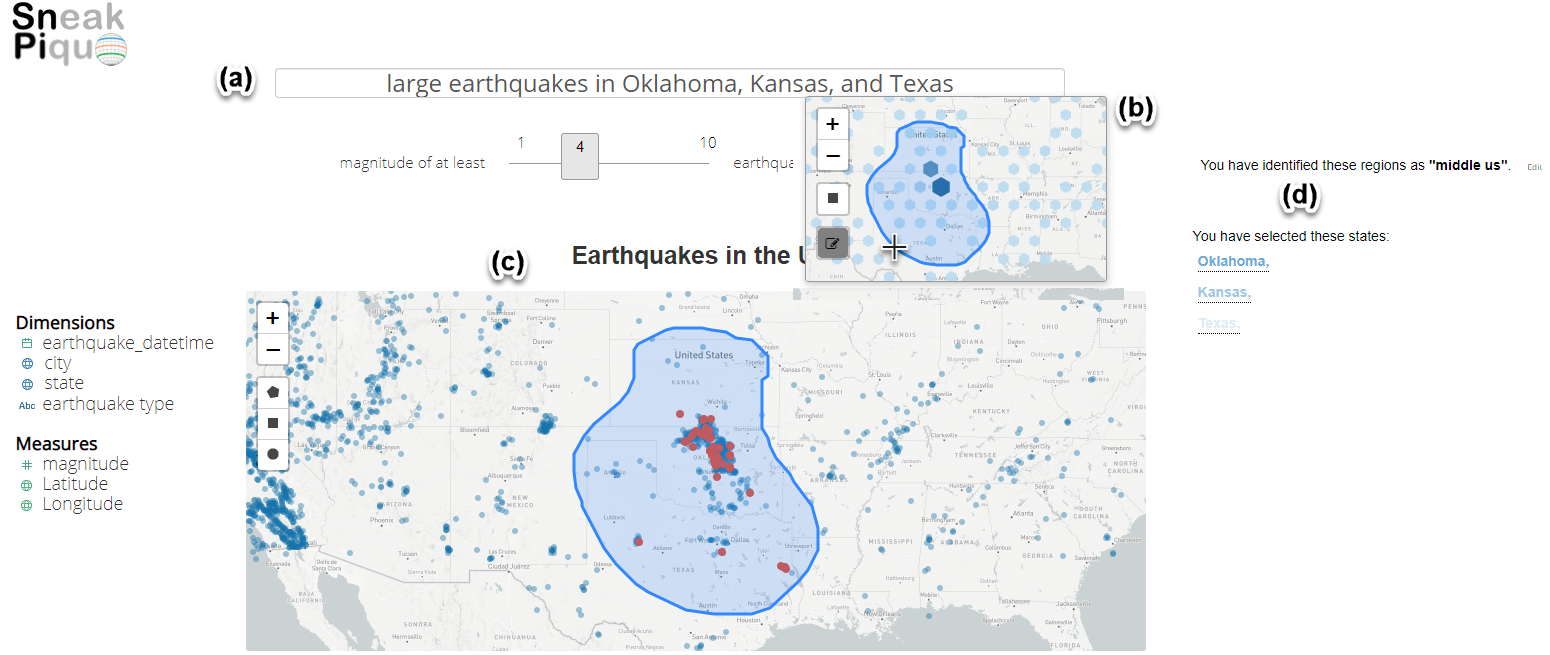
Task: Select the magnitude measure field
Action: coord(85,464)
